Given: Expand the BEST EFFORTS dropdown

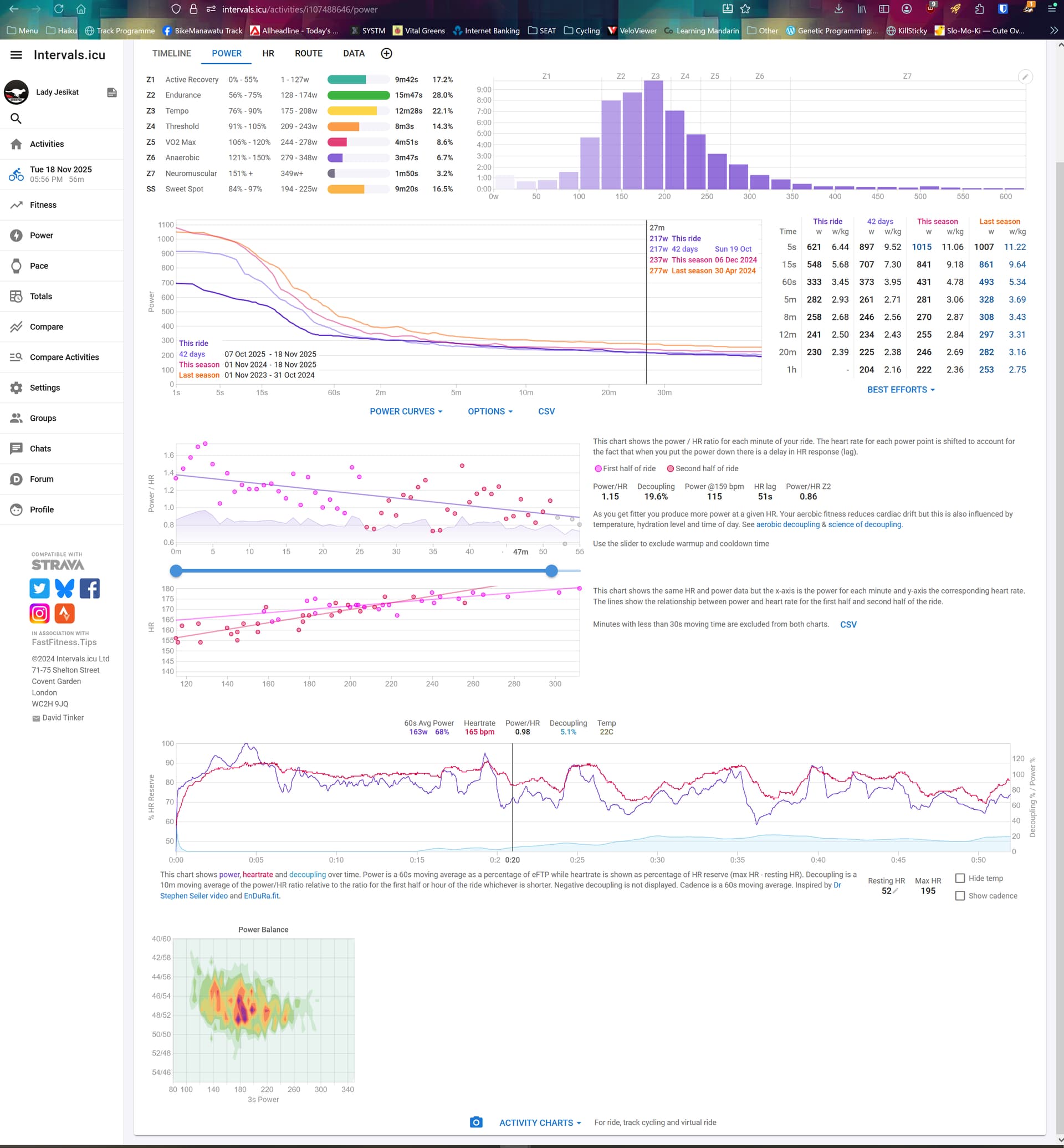Looking at the screenshot, I should (x=901, y=390).
